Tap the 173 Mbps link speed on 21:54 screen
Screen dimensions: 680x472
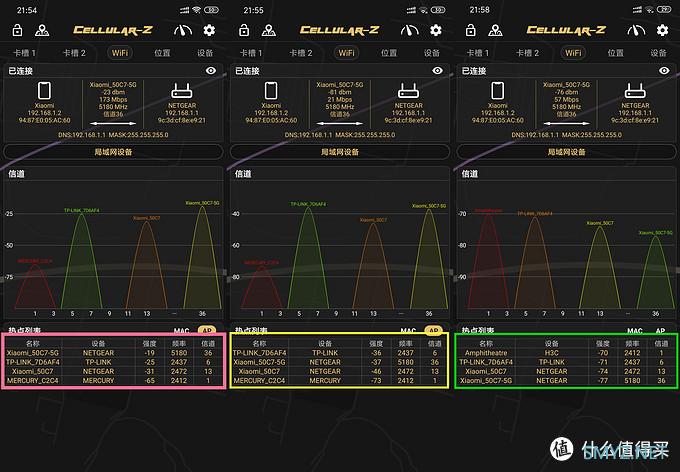coord(113,100)
